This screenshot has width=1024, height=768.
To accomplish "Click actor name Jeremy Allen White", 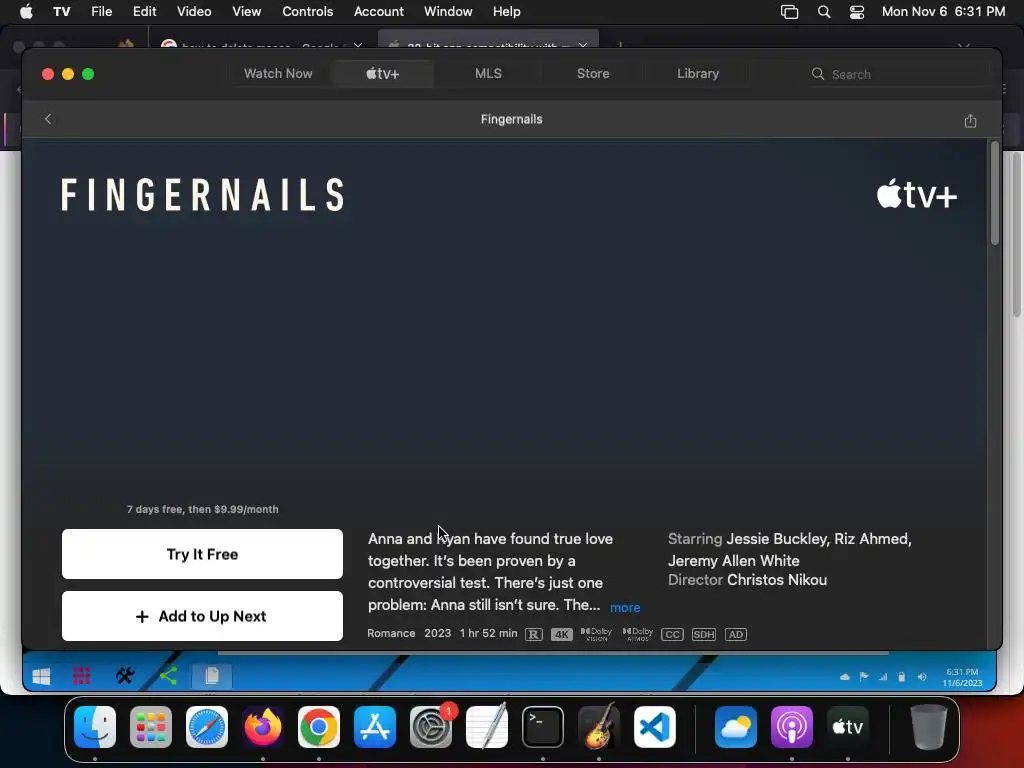I will [x=733, y=560].
